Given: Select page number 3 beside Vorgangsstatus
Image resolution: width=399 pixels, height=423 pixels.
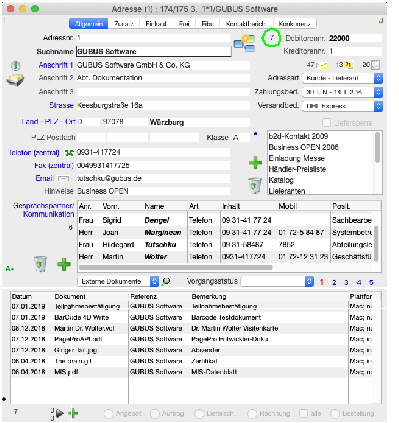Looking at the screenshot, I should pyautogui.click(x=346, y=282).
